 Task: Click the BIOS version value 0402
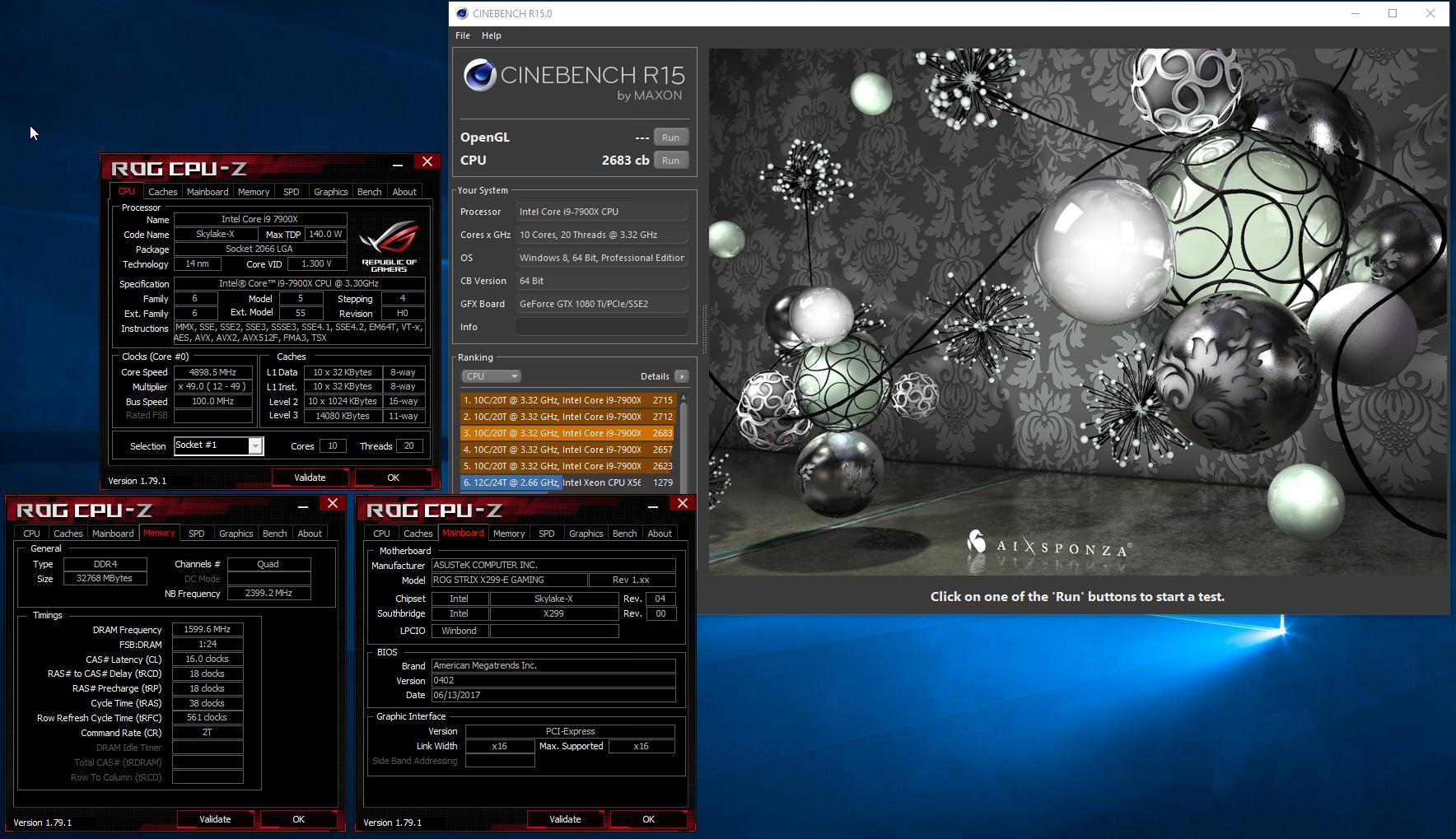click(x=553, y=680)
